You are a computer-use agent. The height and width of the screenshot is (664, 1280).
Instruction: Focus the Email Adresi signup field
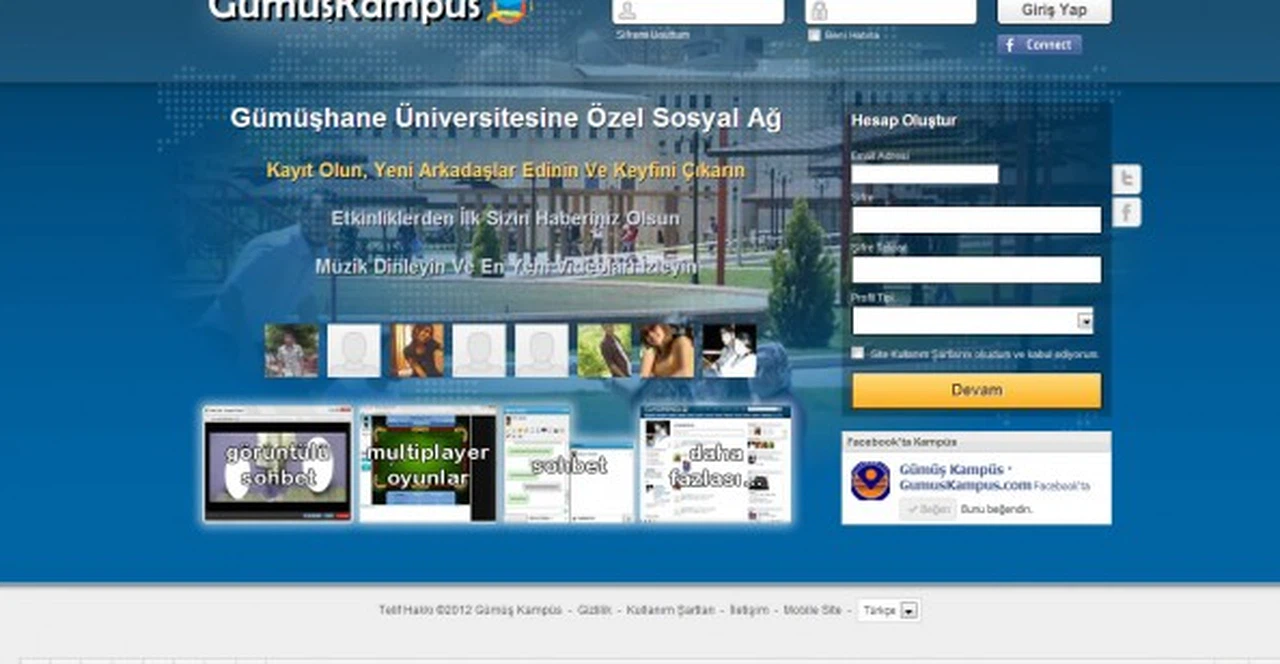[x=924, y=174]
